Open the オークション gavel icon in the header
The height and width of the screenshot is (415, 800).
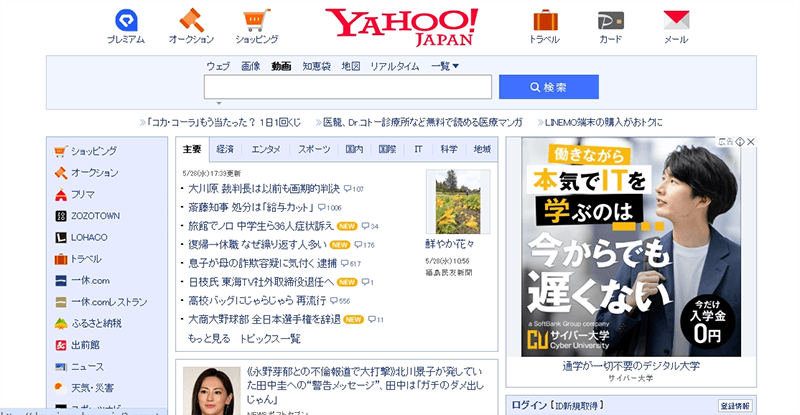pyautogui.click(x=191, y=20)
